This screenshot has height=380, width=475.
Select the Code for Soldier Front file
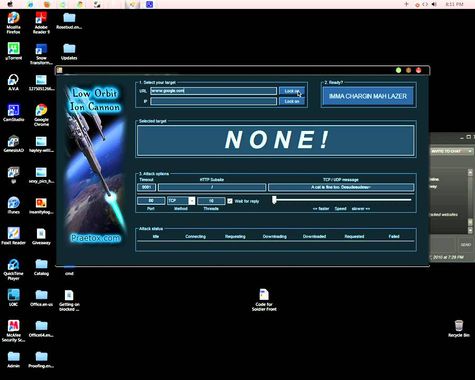pos(264,300)
